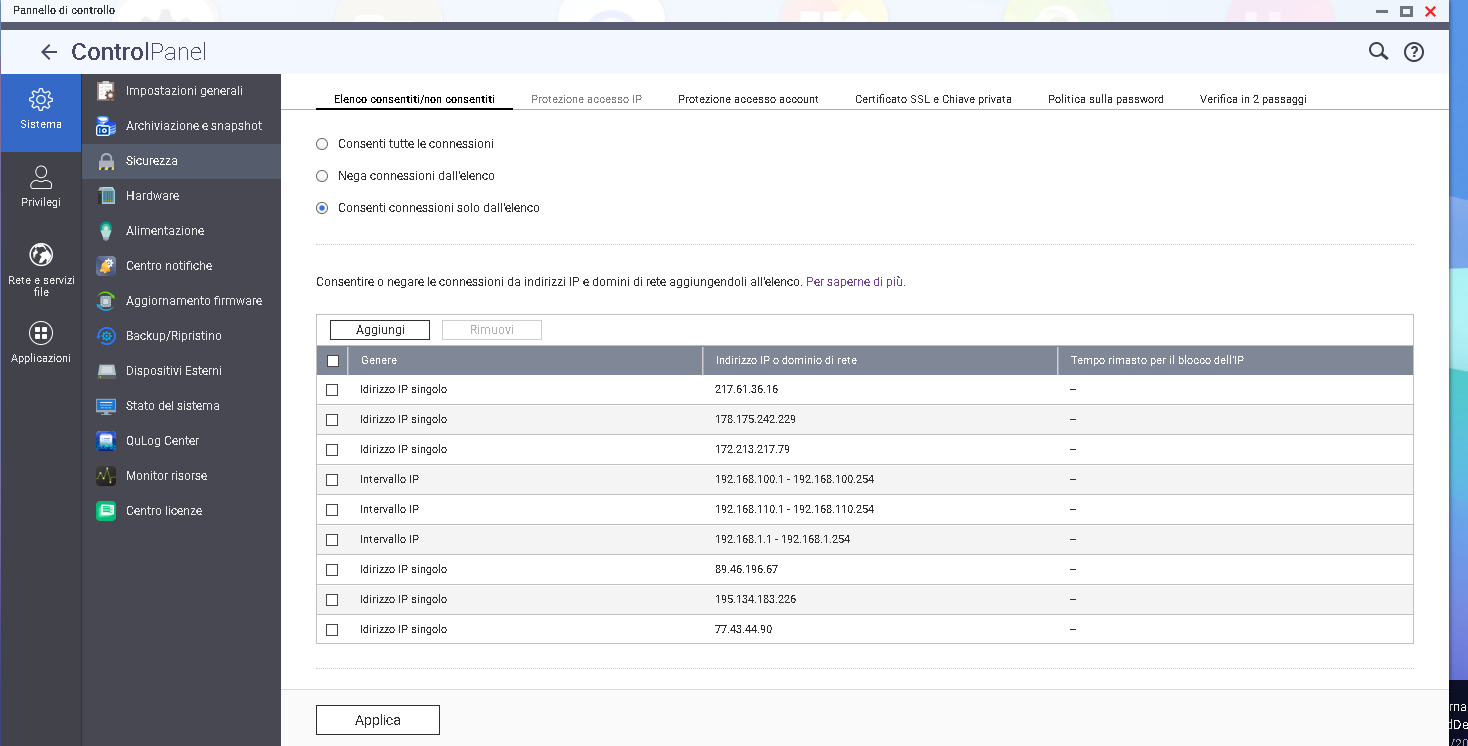1468x746 pixels.
Task: Sort by Indirizzo IP o dominio column header
Action: click(880, 360)
